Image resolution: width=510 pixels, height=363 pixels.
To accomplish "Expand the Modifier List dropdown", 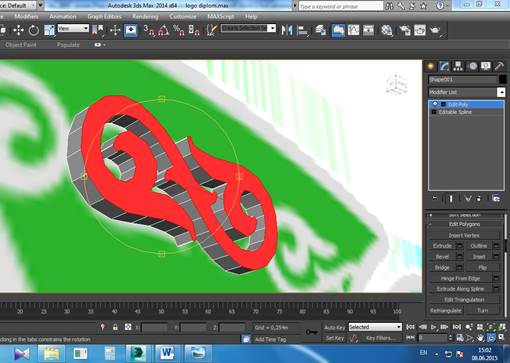I will tap(501, 92).
